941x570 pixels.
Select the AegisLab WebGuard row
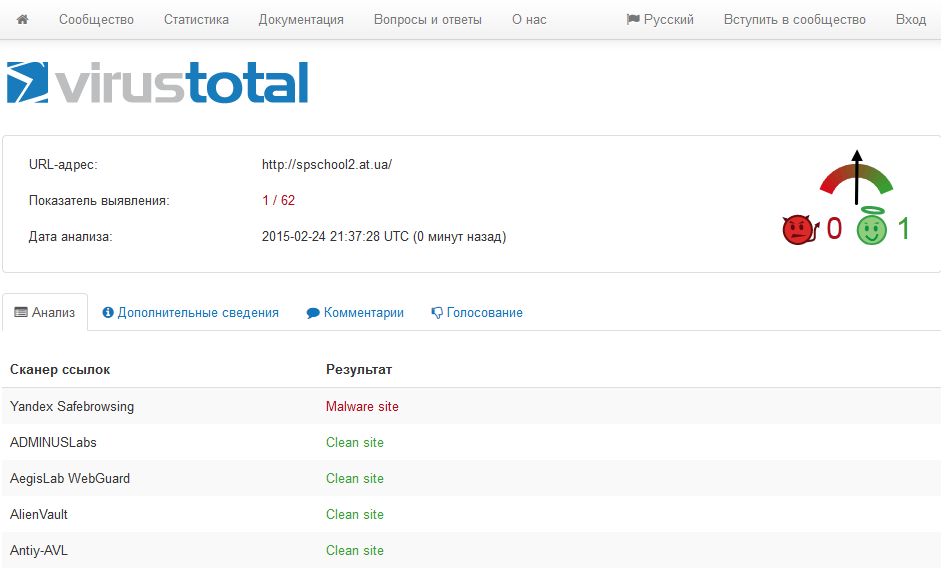point(471,478)
